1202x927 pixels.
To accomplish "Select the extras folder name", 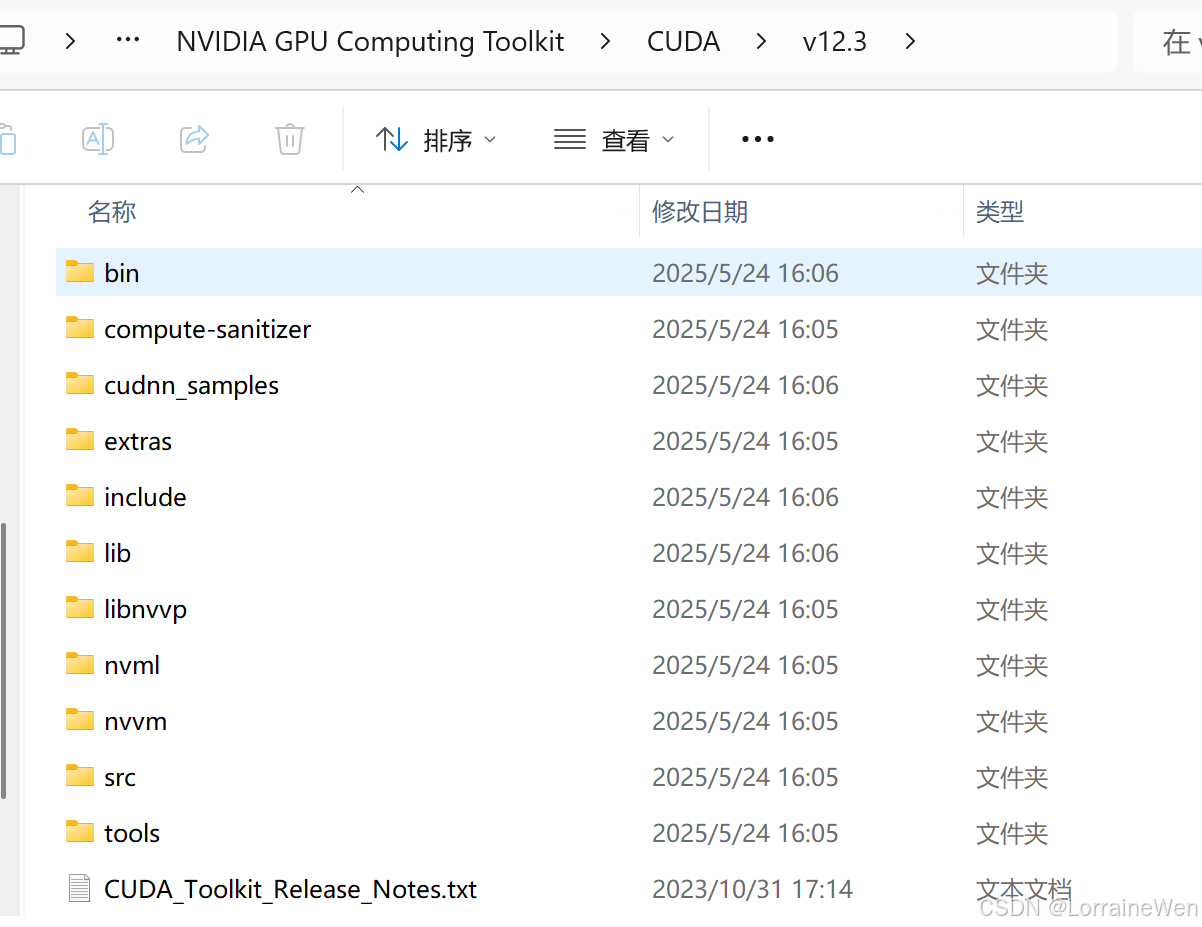I will point(138,441).
